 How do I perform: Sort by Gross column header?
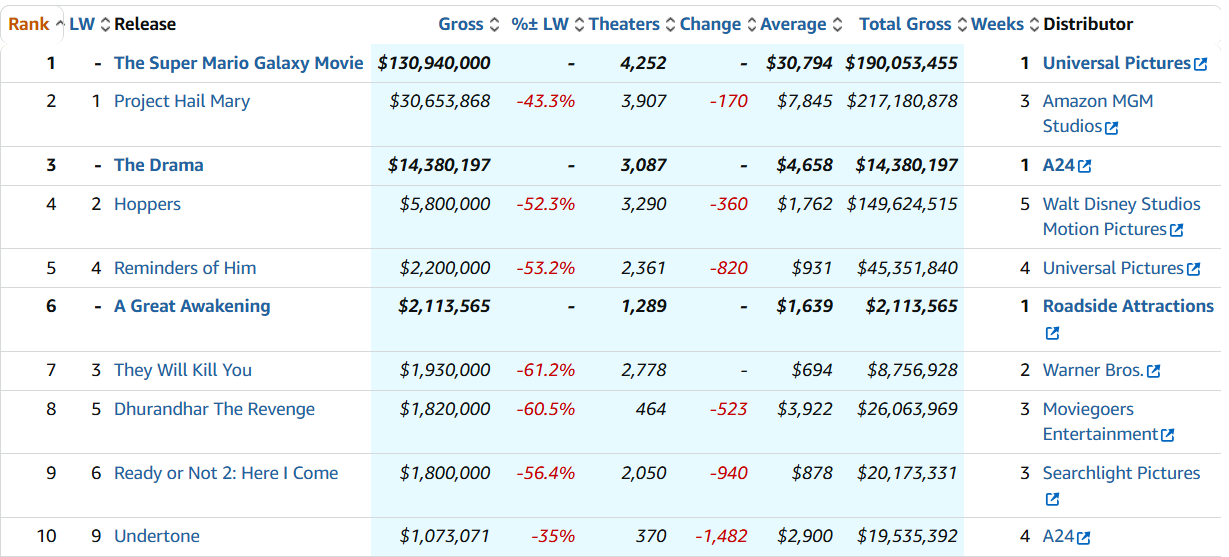tap(461, 24)
